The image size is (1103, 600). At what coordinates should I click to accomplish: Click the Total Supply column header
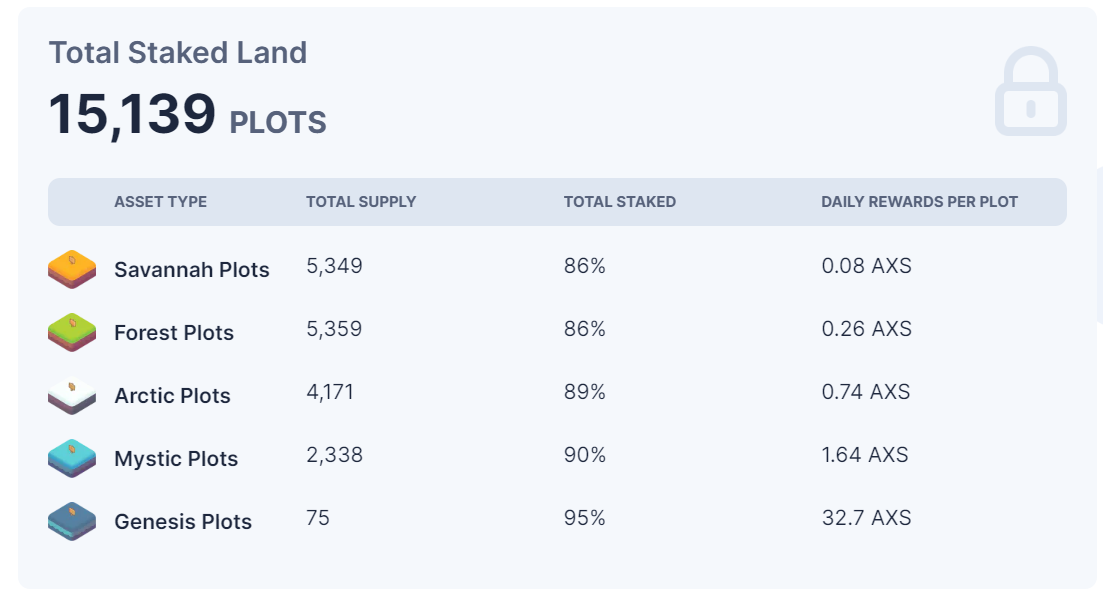(361, 202)
